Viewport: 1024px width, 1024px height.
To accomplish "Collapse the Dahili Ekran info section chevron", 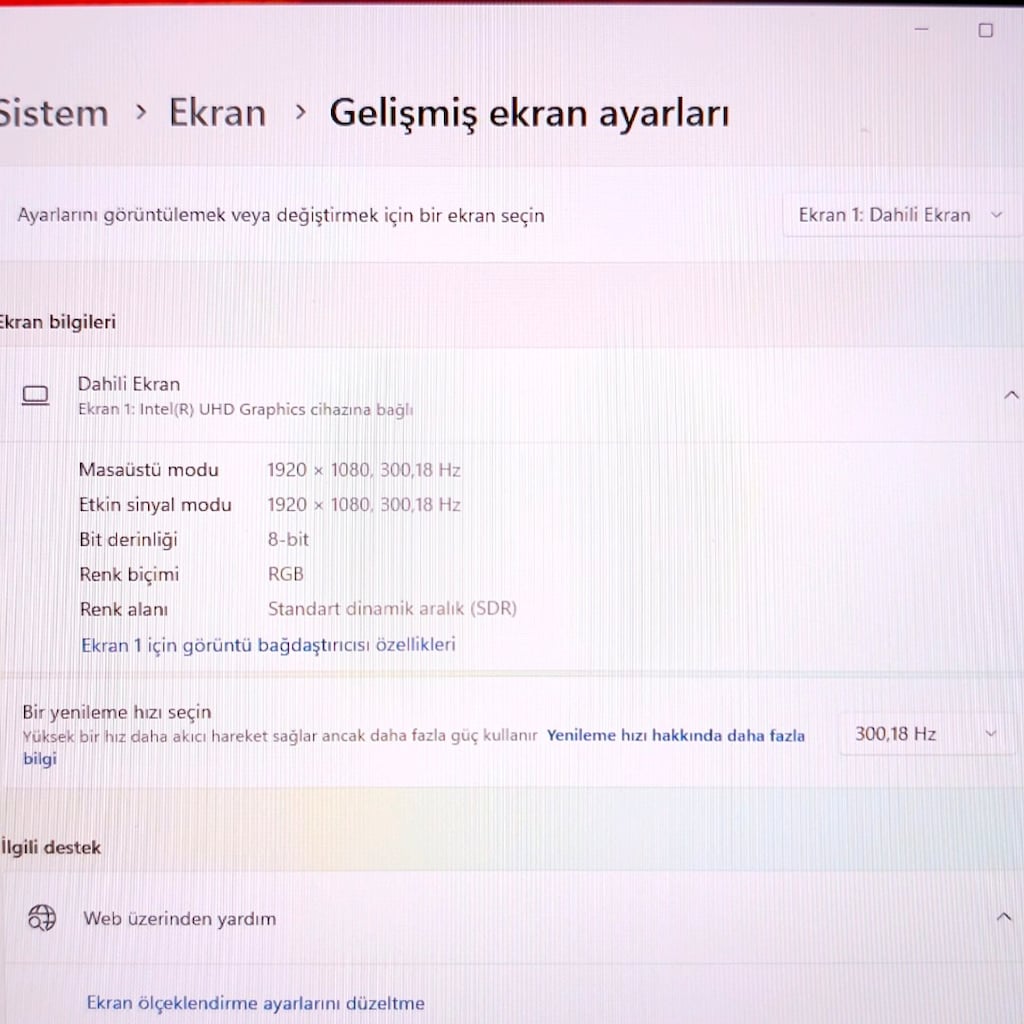I will click(x=1010, y=395).
